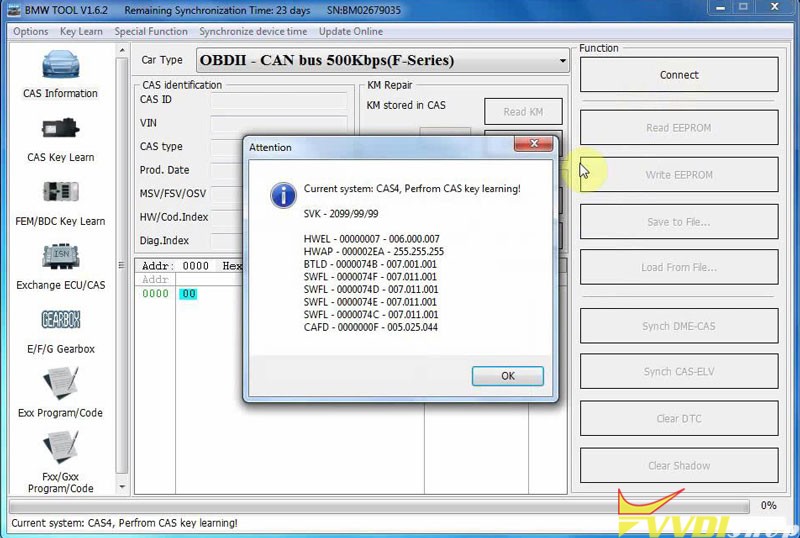Click the blue info icon in Attention dialog
This screenshot has height=538, width=800.
[x=283, y=195]
